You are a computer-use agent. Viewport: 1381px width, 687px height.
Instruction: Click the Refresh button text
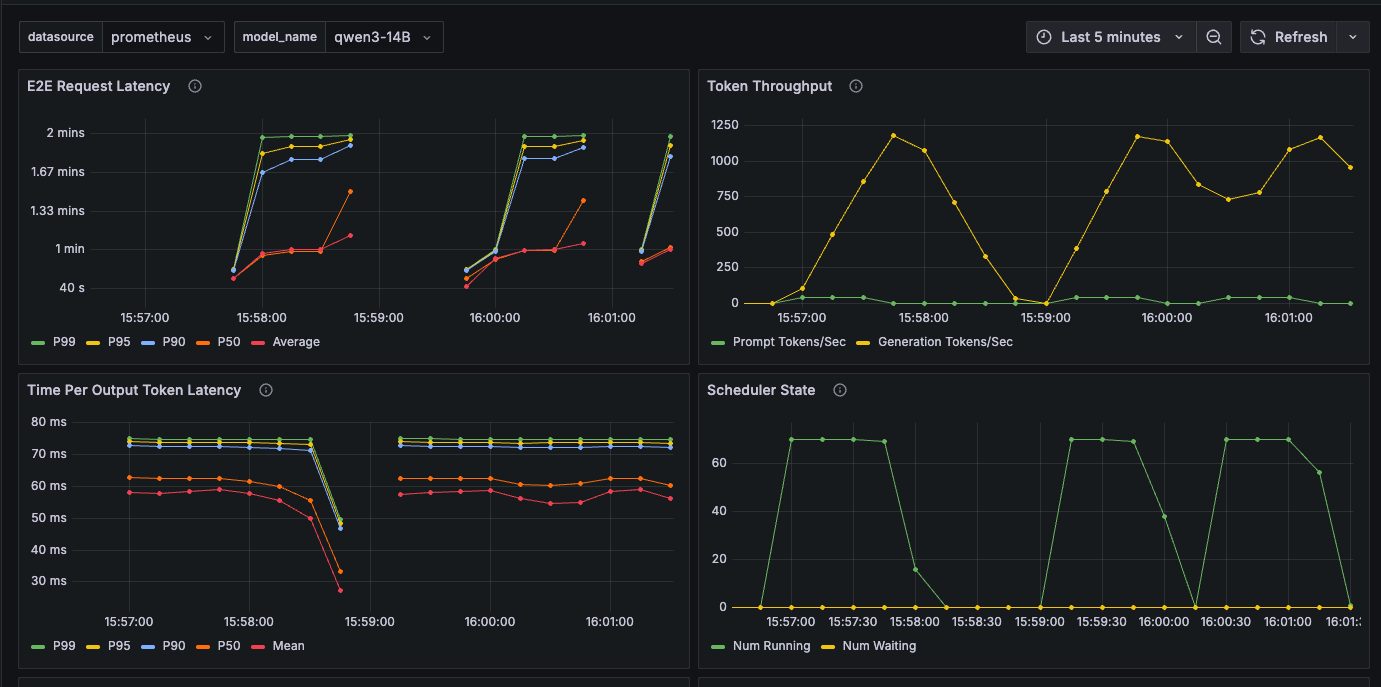[x=1301, y=37]
